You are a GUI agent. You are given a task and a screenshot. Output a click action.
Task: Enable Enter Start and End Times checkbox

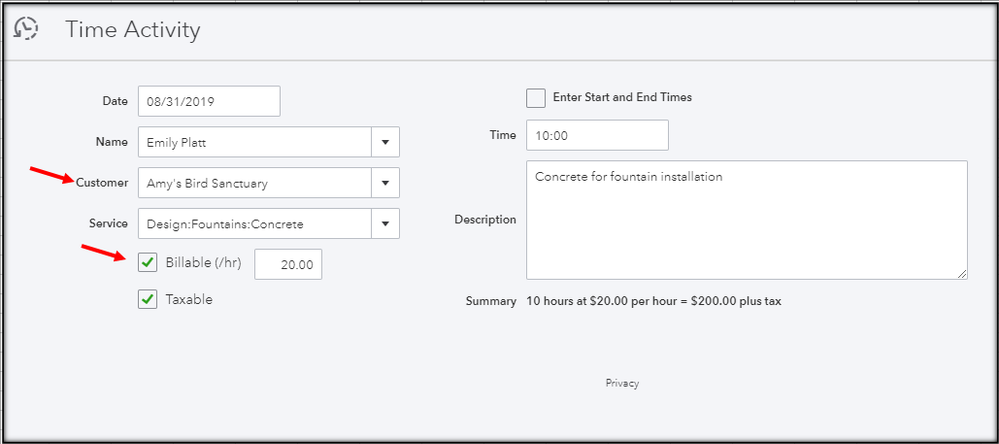tap(536, 98)
